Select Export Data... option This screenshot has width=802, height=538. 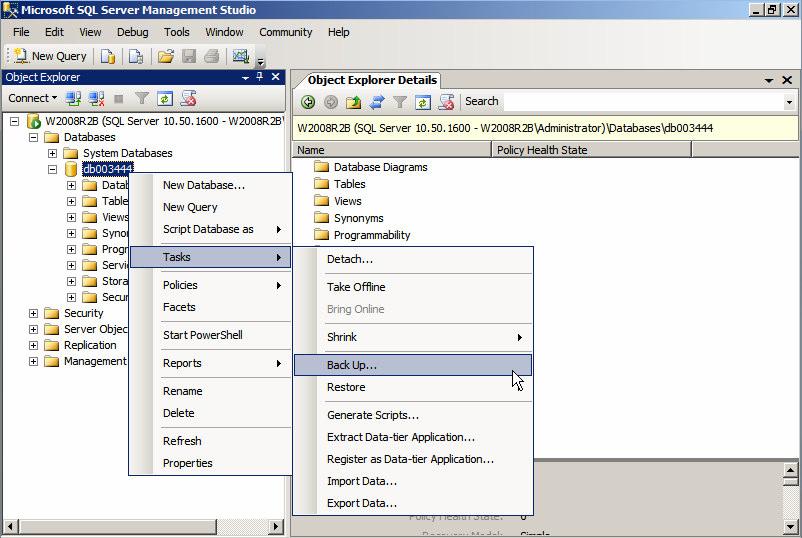click(x=413, y=503)
